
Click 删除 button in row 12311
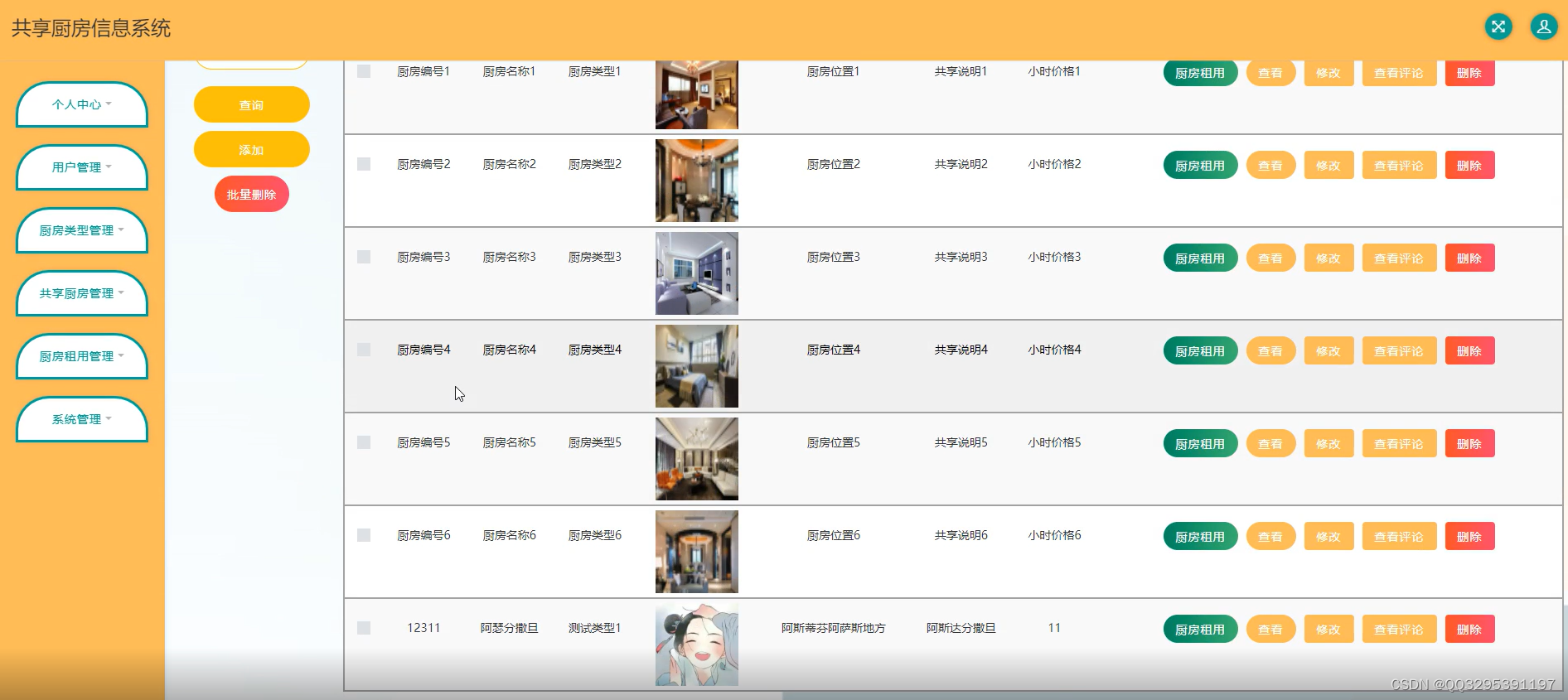point(1469,630)
